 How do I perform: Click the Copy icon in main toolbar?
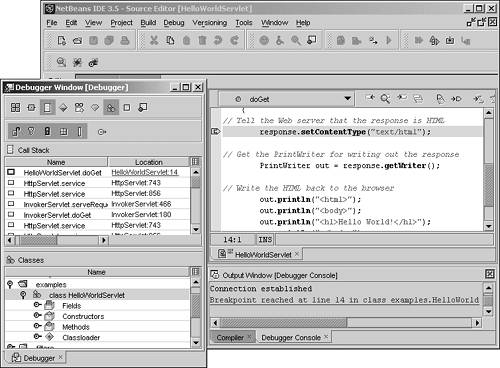coord(170,40)
